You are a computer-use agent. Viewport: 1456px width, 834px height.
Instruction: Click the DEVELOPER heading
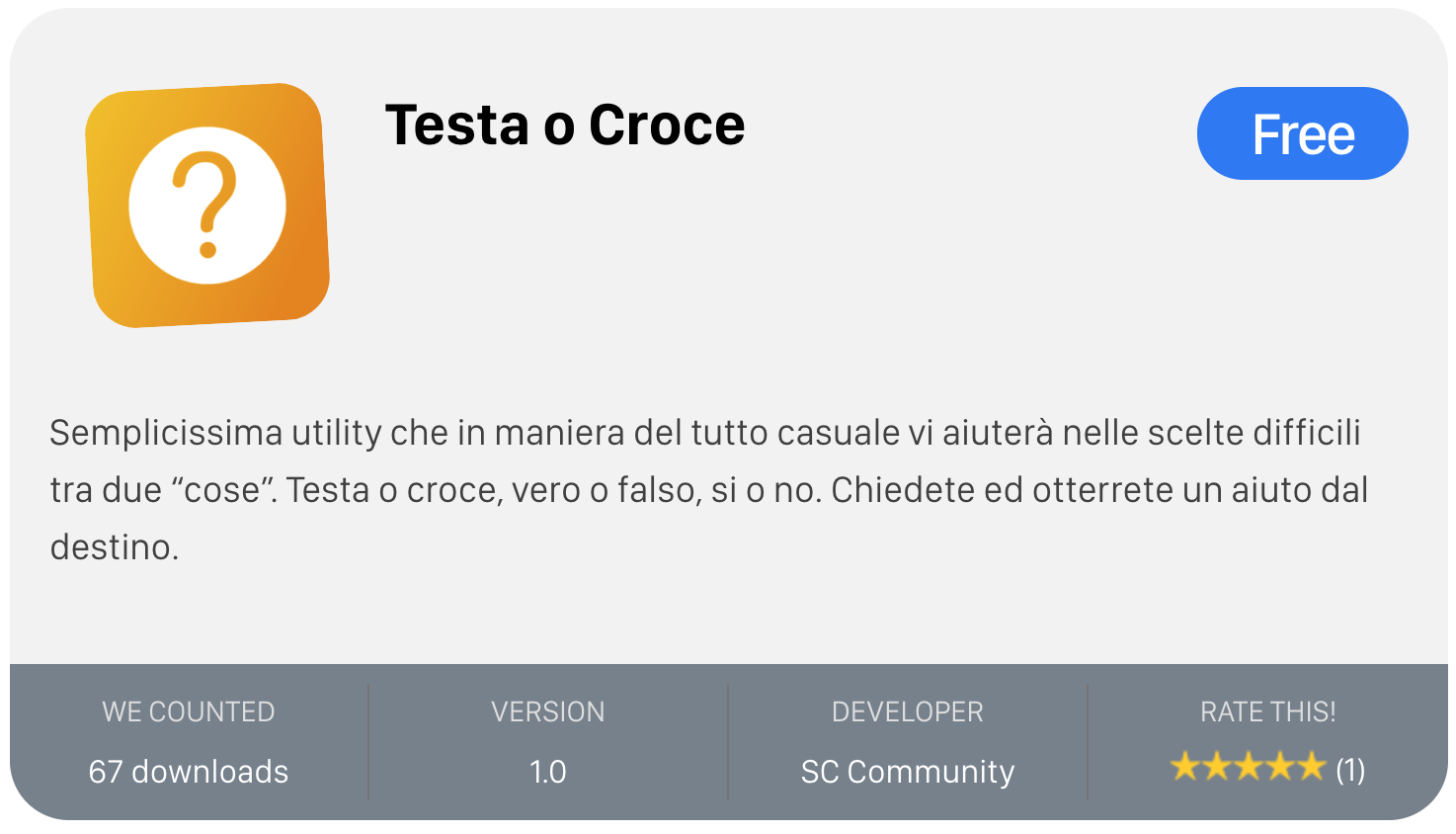[x=907, y=711]
